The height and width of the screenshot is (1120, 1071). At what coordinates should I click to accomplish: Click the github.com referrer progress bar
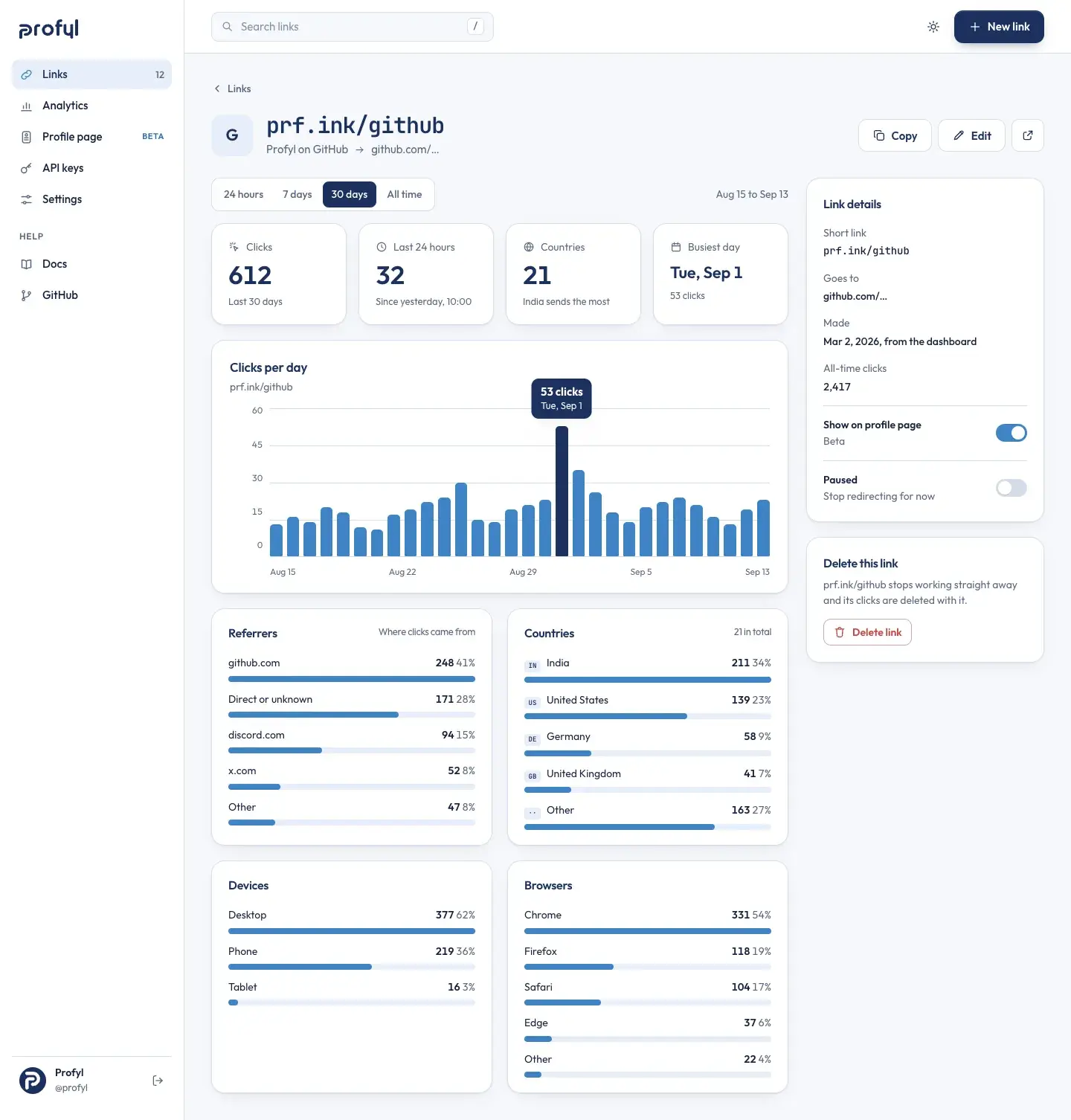coord(352,679)
